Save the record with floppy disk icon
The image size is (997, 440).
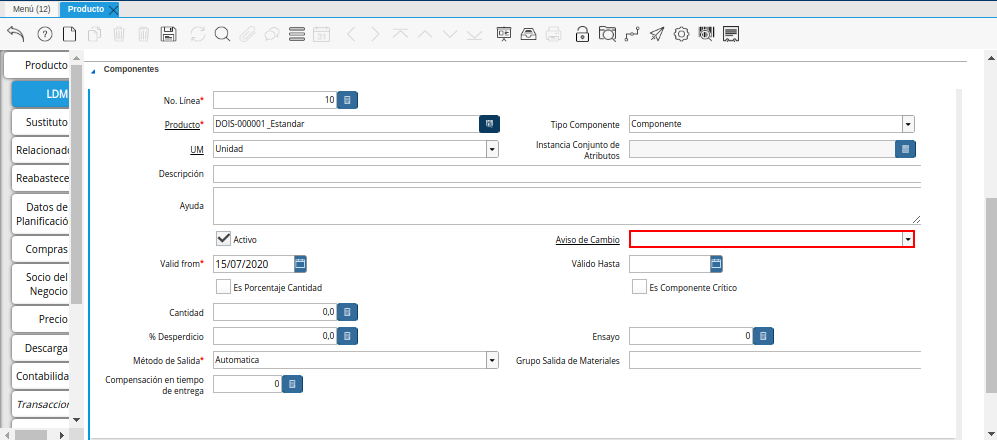169,34
